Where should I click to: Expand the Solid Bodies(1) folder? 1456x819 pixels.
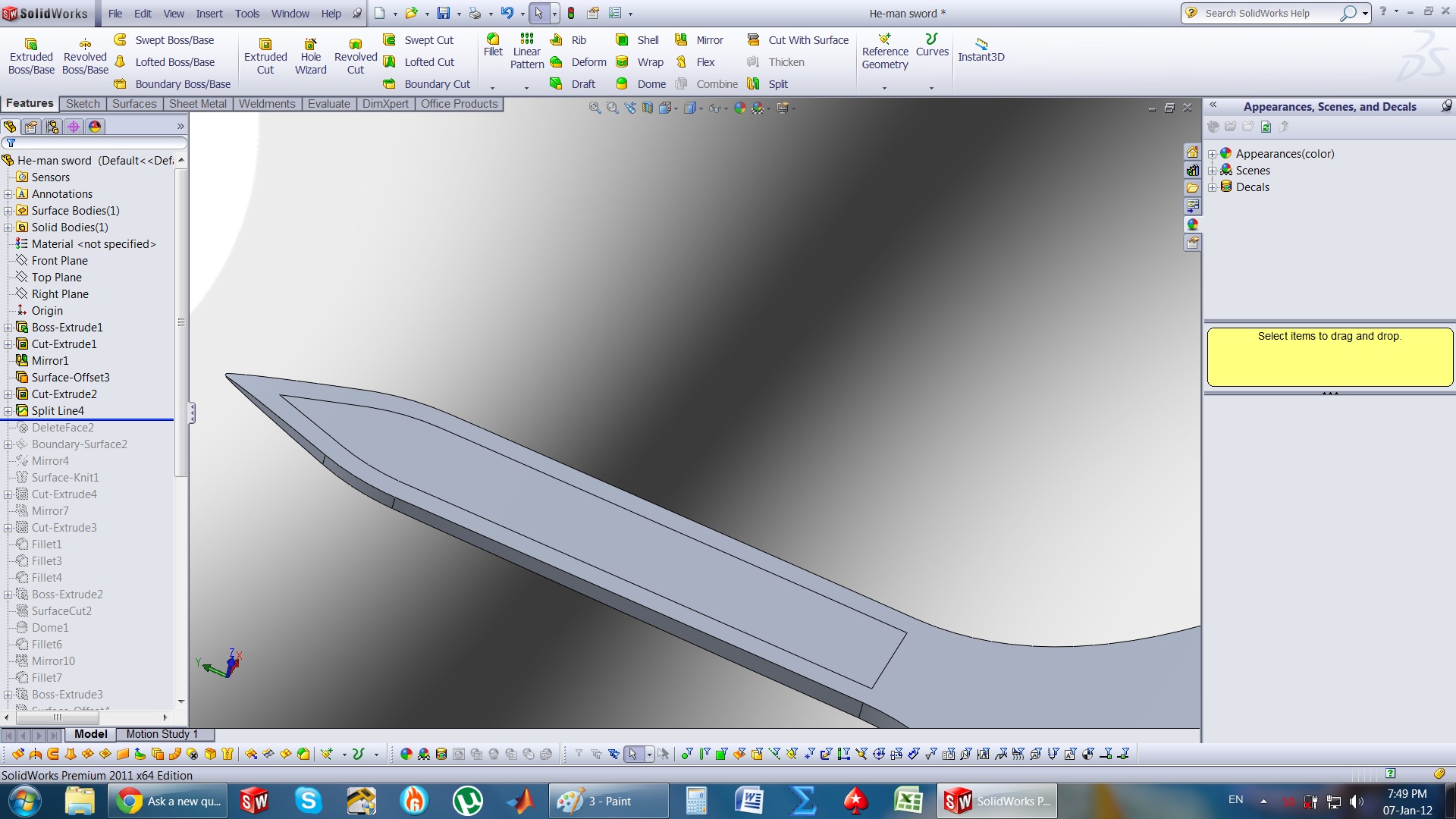pyautogui.click(x=8, y=227)
